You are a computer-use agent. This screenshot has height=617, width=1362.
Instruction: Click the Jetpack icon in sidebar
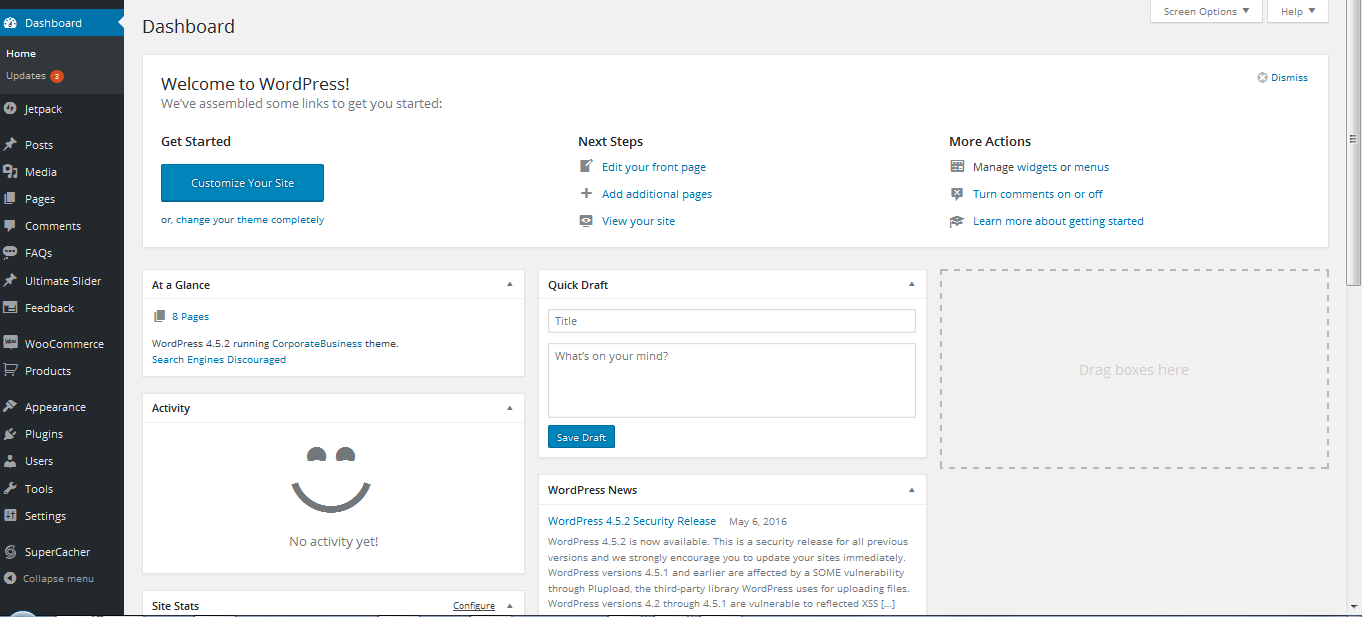pos(10,109)
